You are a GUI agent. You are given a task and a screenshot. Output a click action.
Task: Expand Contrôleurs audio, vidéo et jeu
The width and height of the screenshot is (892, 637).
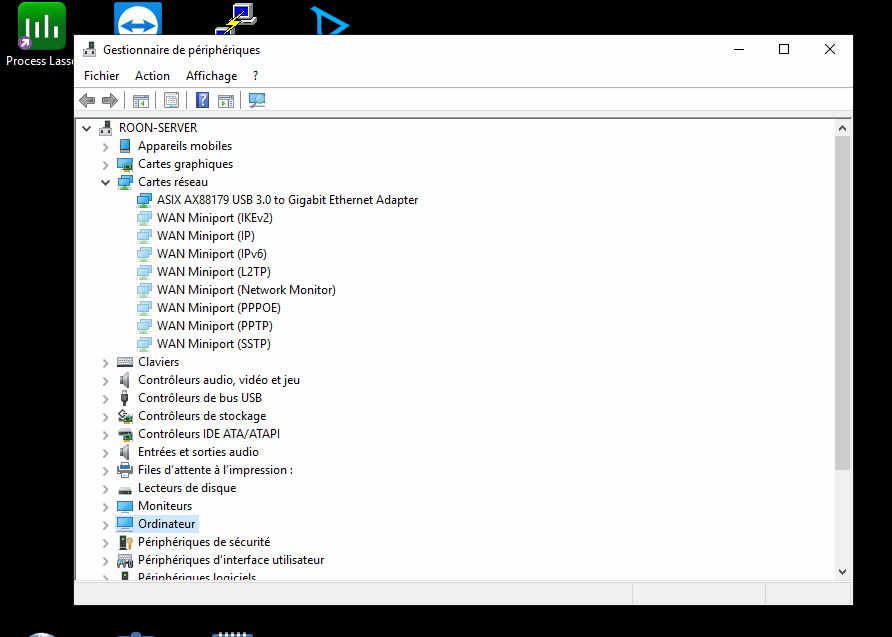(x=105, y=380)
